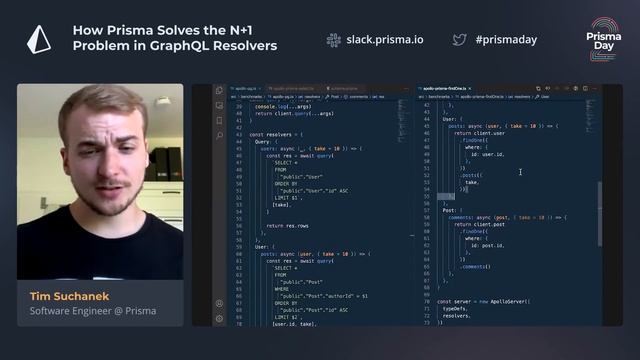Switch to the apollo-pg.ts tab
640x360 pixels.
pyautogui.click(x=245, y=89)
